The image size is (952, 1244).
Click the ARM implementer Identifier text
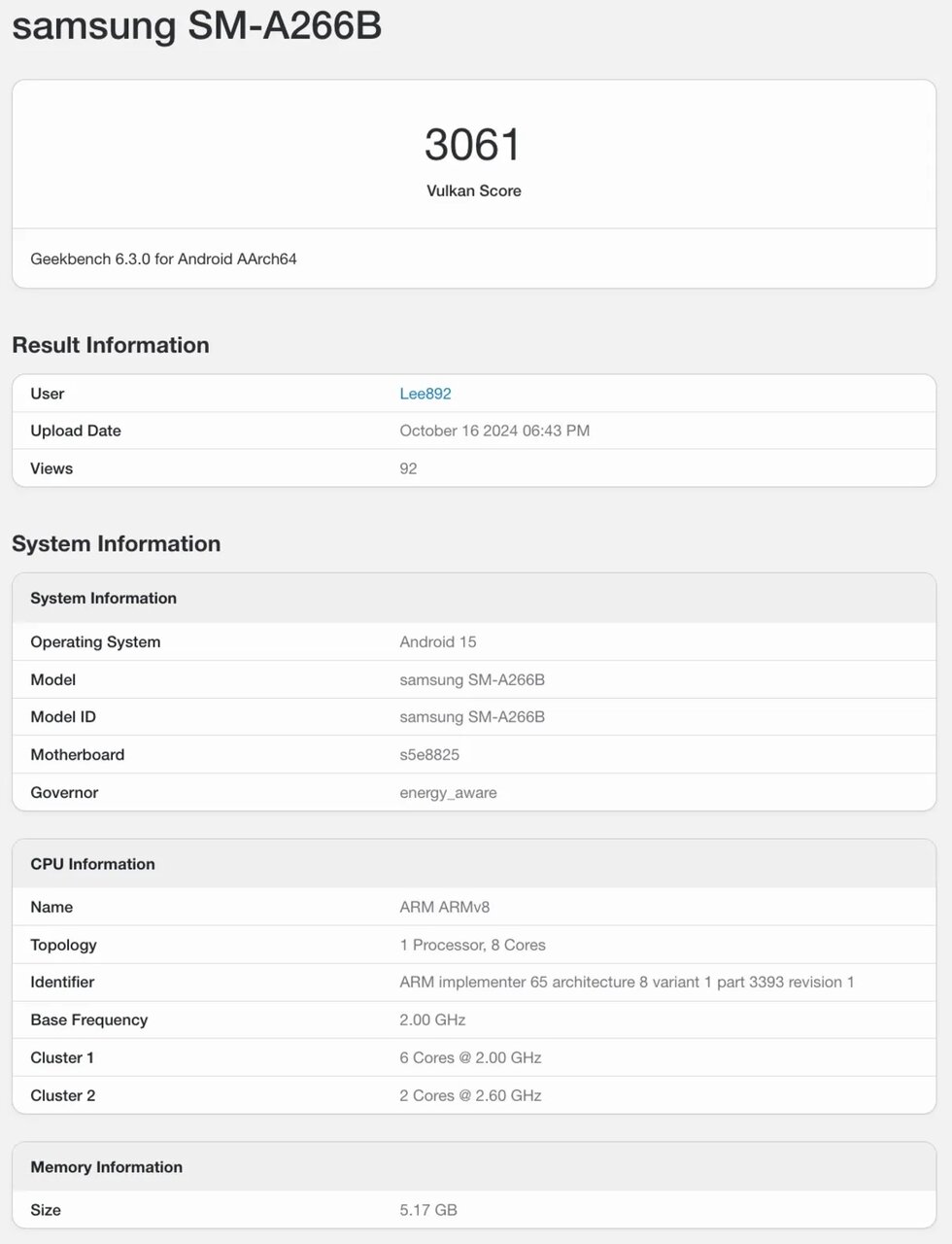pyautogui.click(x=626, y=982)
